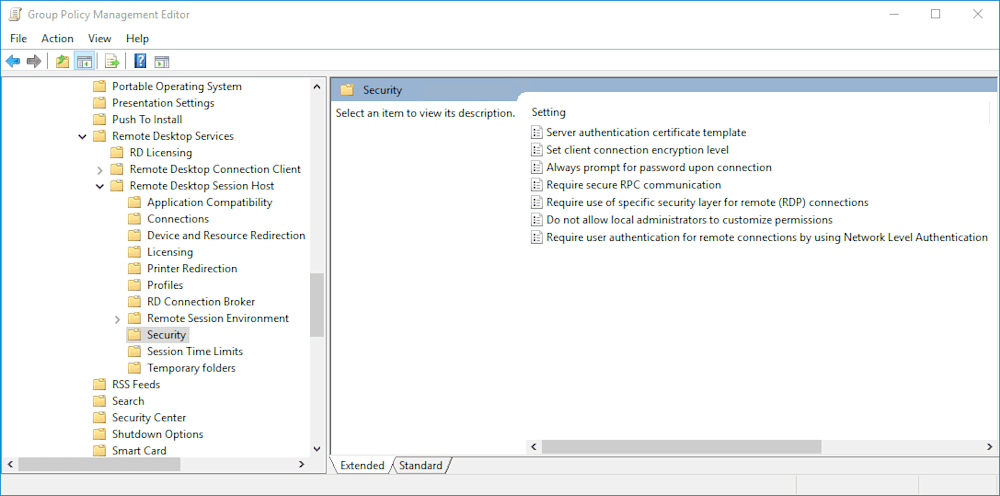
Task: Open the Action menu
Action: (x=57, y=38)
